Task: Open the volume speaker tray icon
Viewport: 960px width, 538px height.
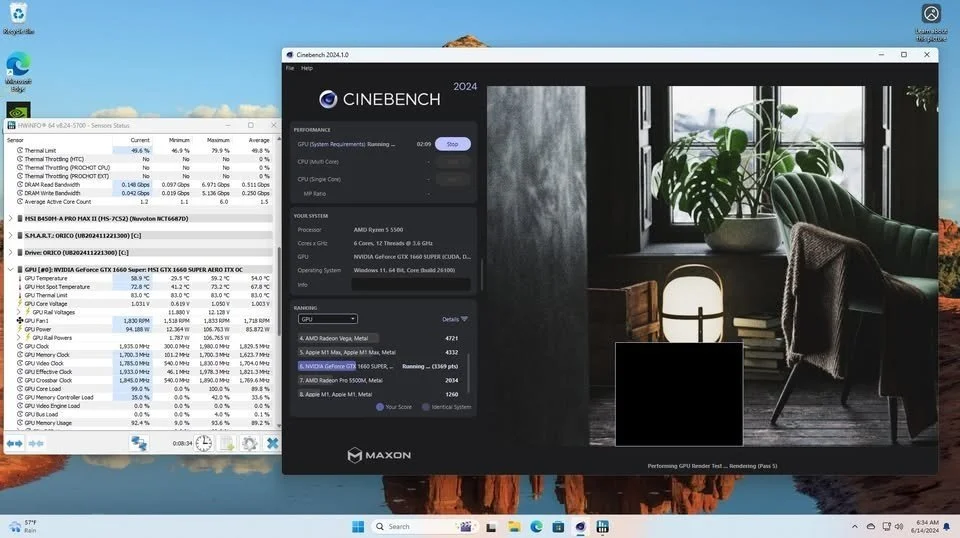Action: [x=899, y=526]
